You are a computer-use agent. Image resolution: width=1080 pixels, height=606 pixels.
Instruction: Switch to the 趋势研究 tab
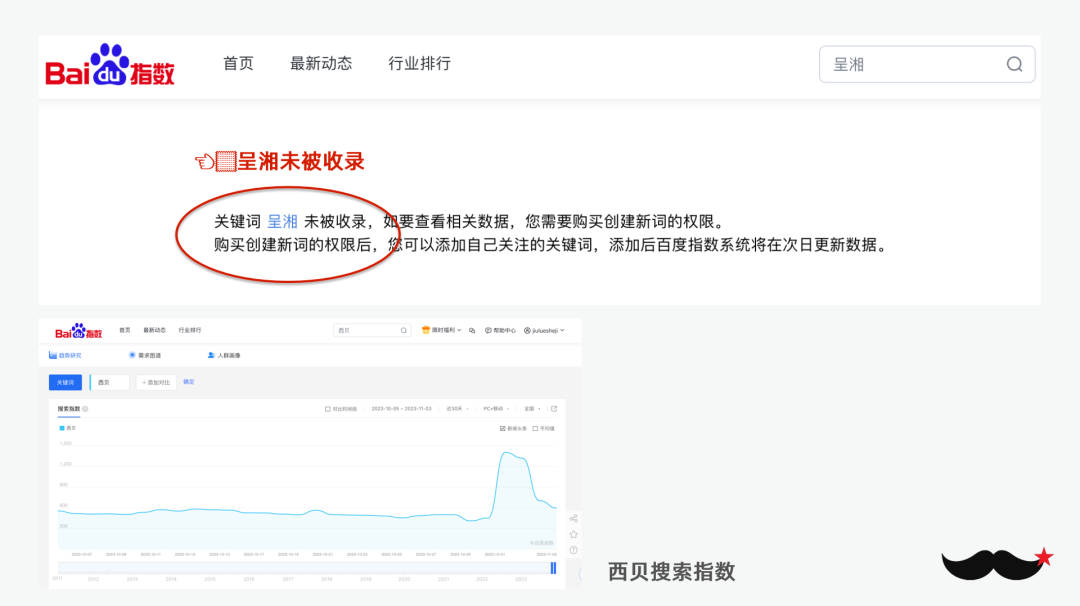tap(65, 355)
